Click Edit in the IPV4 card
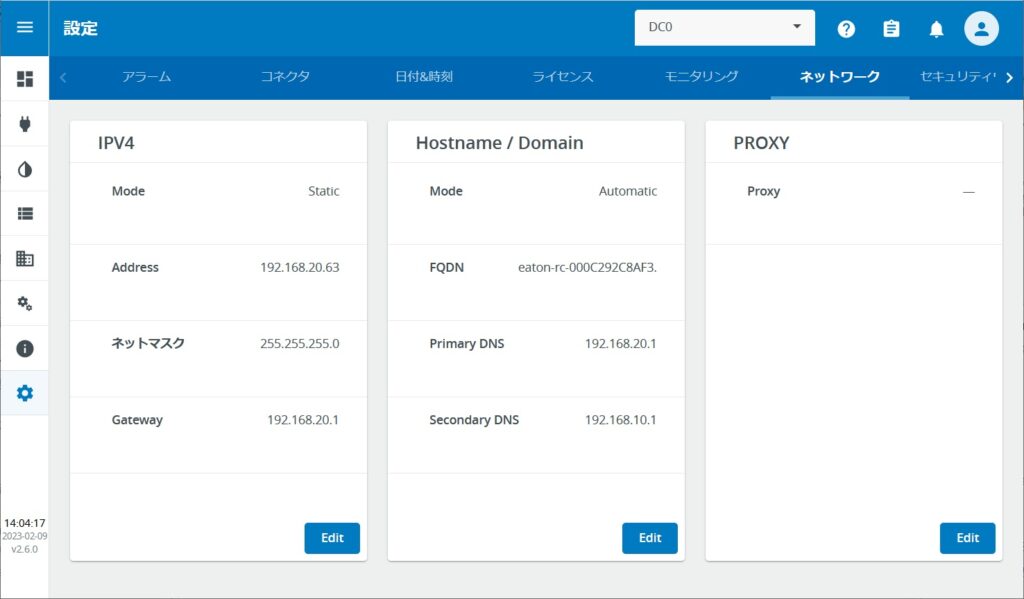Screen dimensions: 1024x599 click(332, 538)
